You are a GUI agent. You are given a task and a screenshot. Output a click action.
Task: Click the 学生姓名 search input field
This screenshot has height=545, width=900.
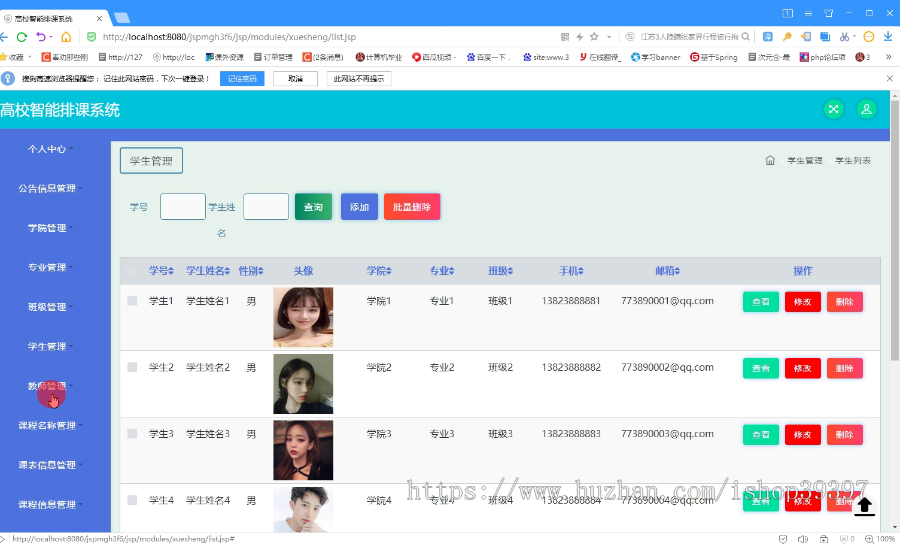click(266, 207)
